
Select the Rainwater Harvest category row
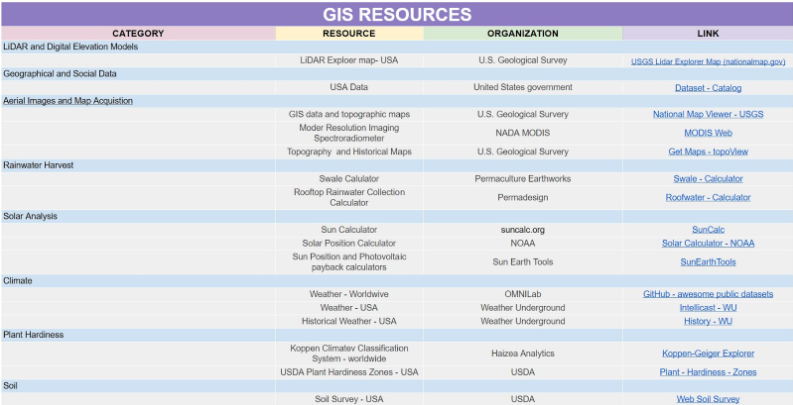pyautogui.click(x=397, y=165)
